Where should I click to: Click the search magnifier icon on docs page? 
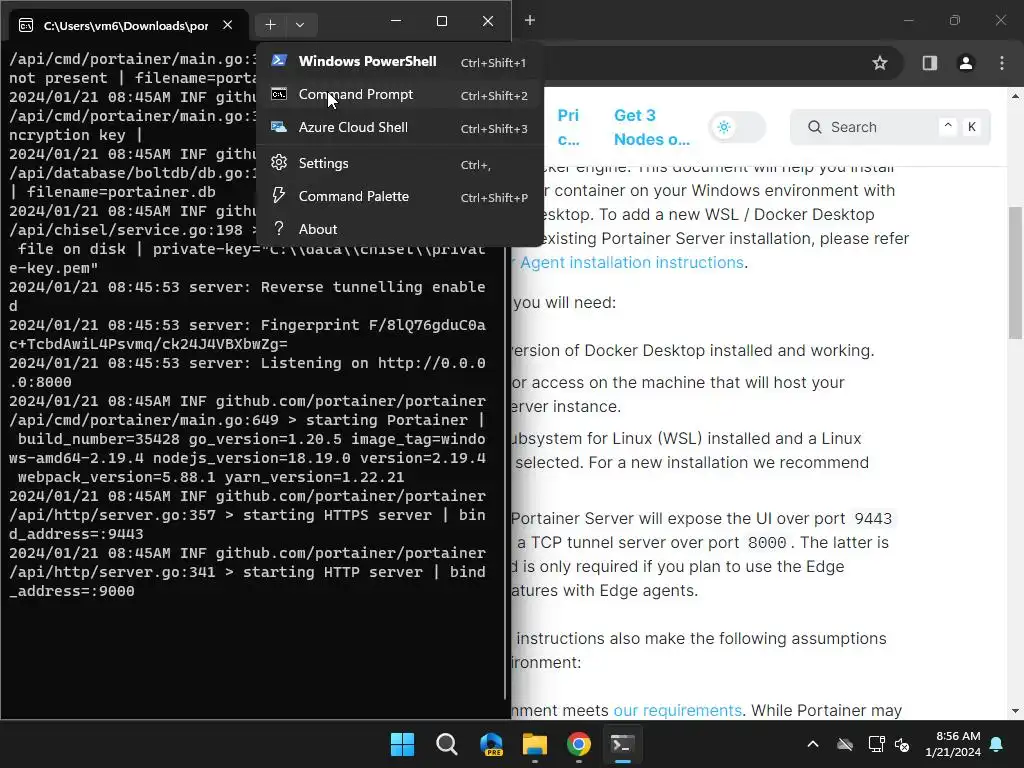pyautogui.click(x=814, y=127)
